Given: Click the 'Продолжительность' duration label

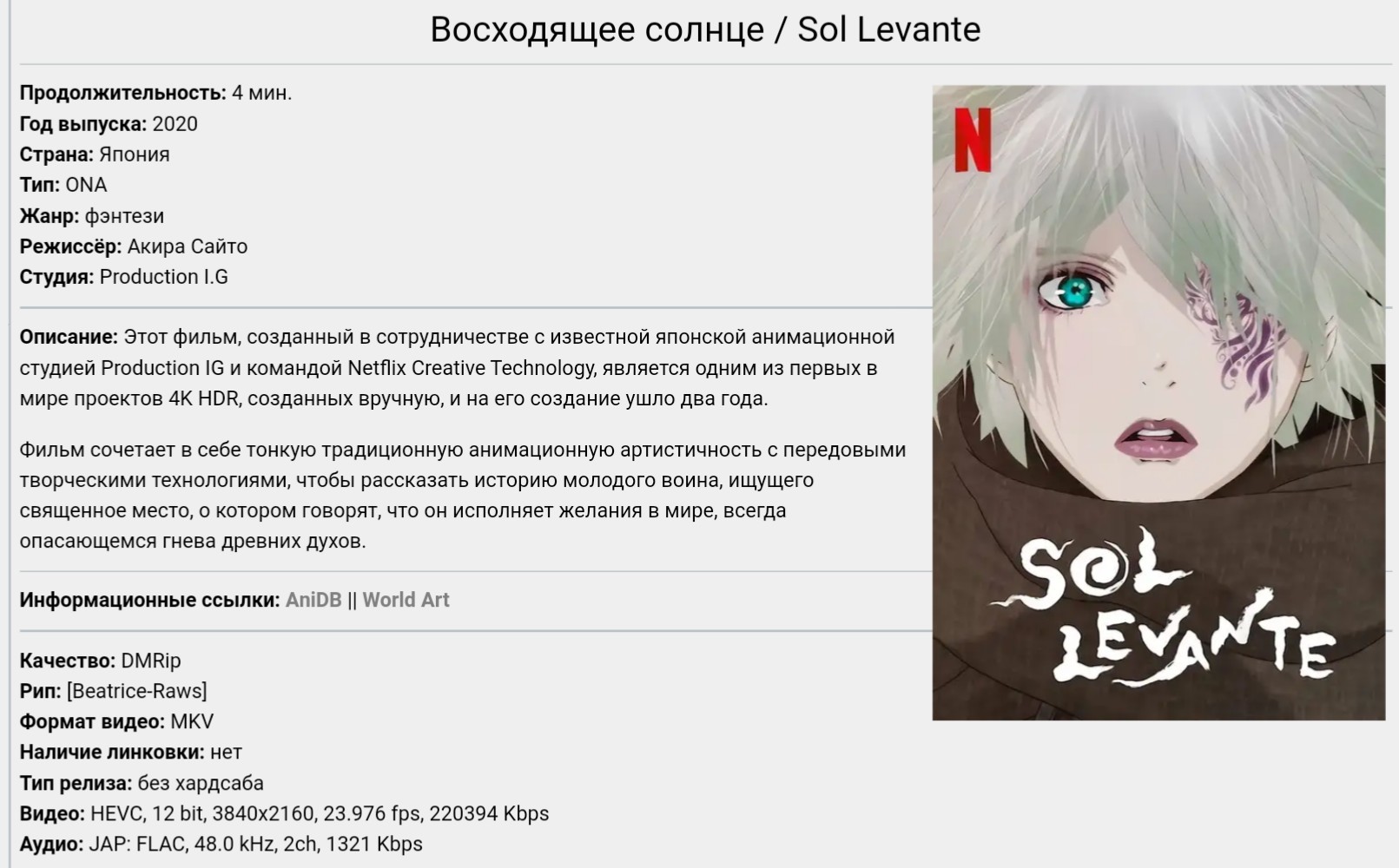Looking at the screenshot, I should coord(122,93).
